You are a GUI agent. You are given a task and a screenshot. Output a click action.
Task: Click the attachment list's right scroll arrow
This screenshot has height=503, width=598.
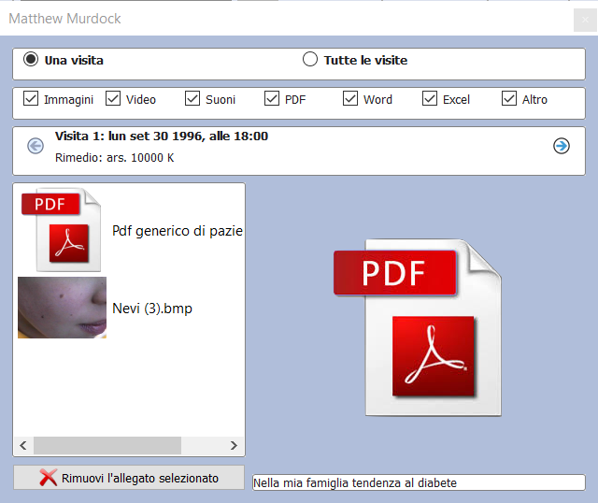point(234,445)
